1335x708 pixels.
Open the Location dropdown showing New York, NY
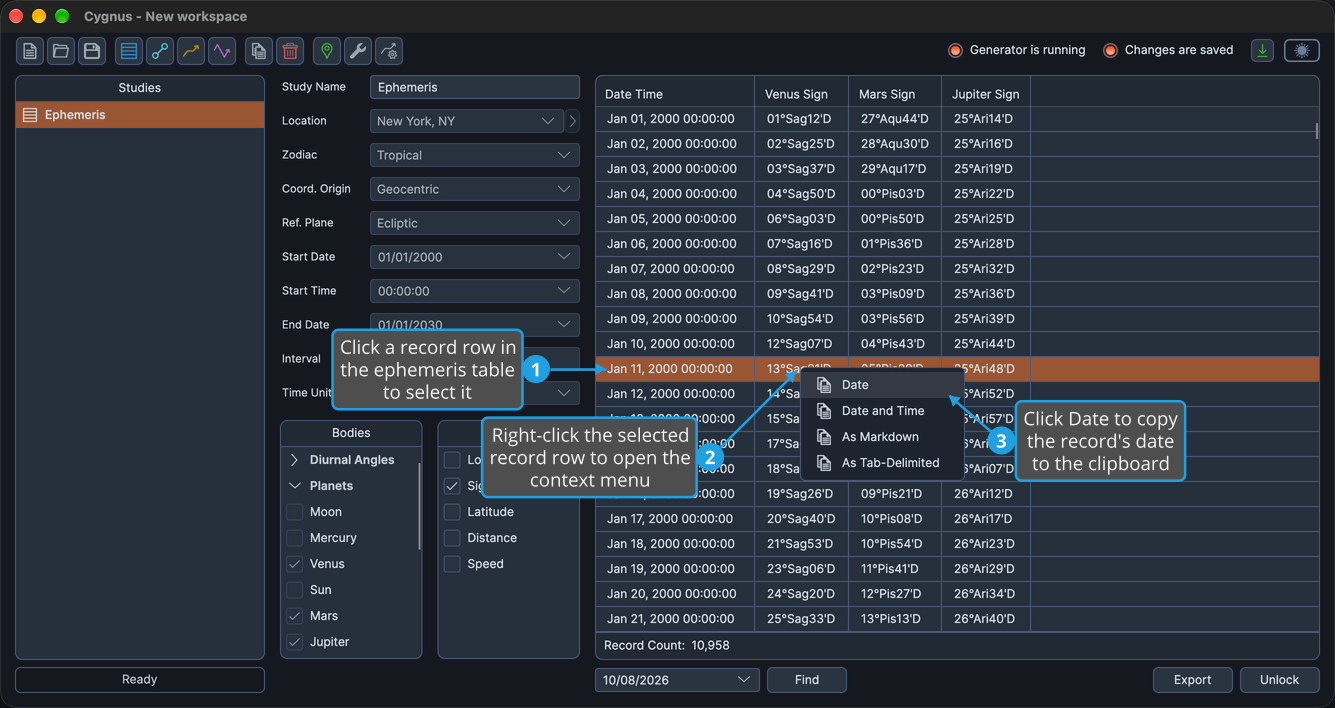(x=467, y=121)
